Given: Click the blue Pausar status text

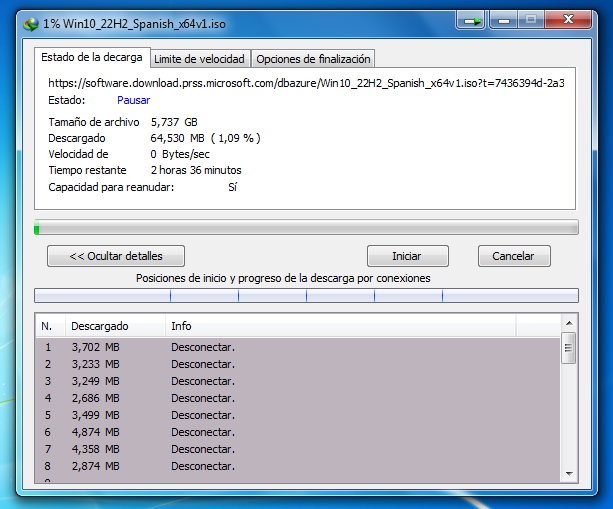Looking at the screenshot, I should [134, 100].
